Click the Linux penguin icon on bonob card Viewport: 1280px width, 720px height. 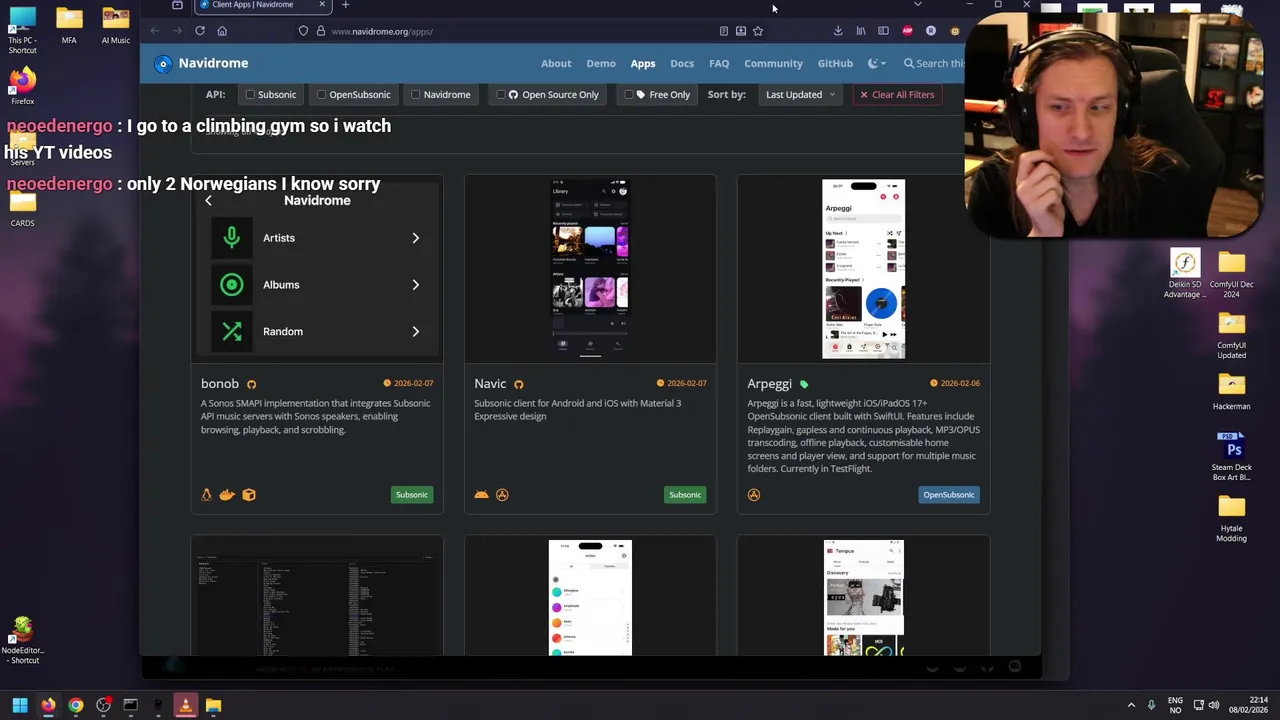coord(207,494)
